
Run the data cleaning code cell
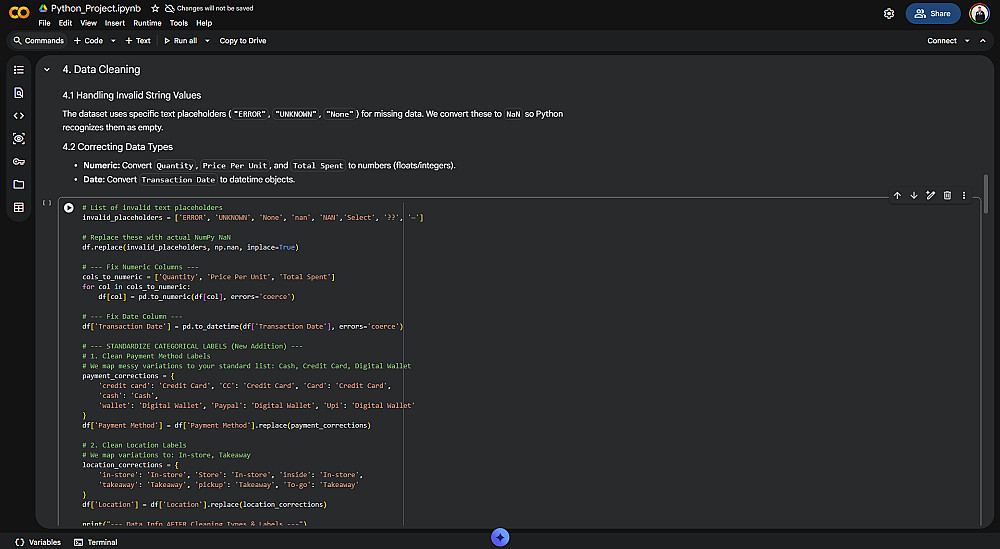[x=69, y=208]
